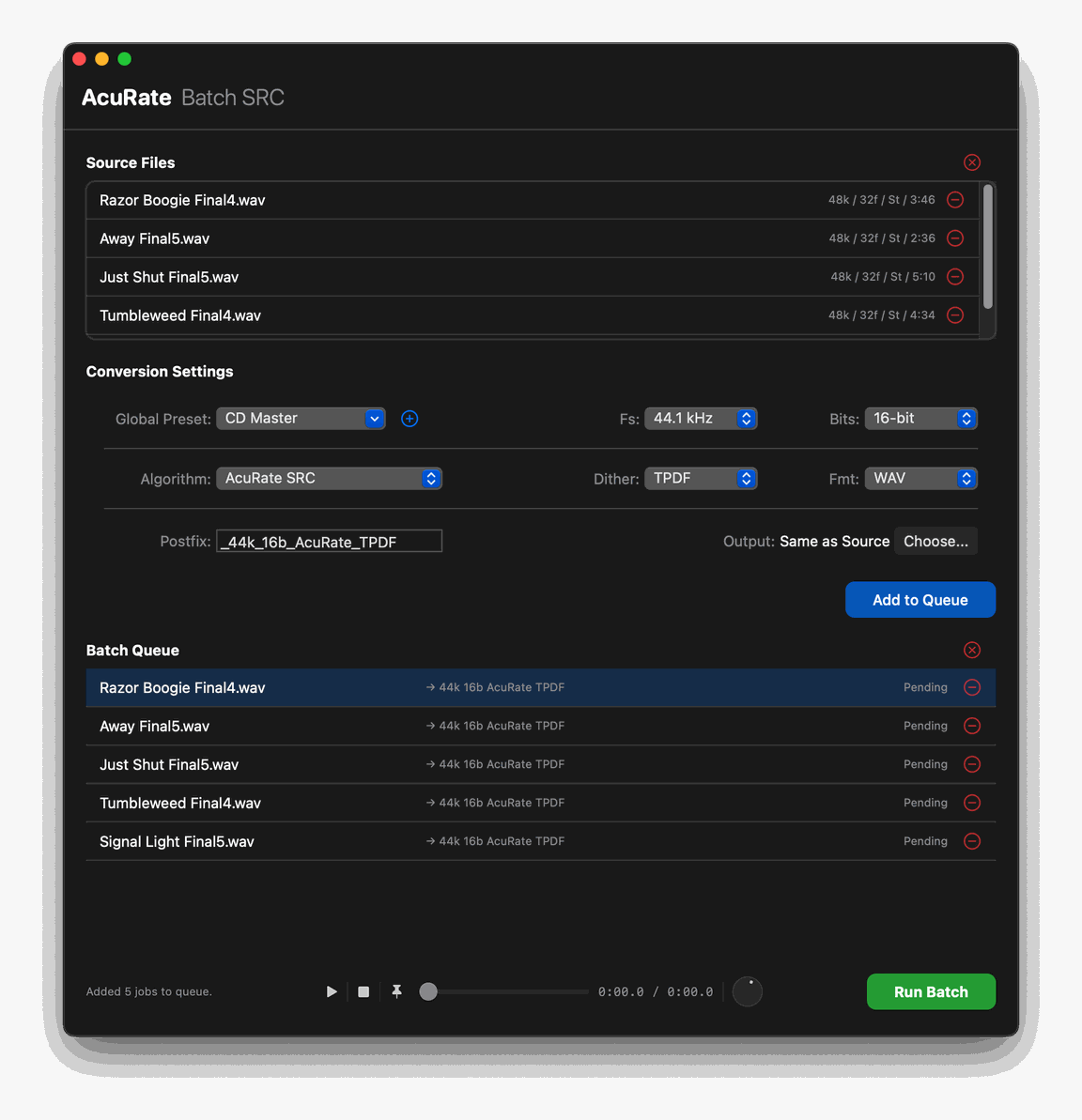
Task: Click 'Added 5 jobs to queue.' status text
Action: tap(149, 991)
